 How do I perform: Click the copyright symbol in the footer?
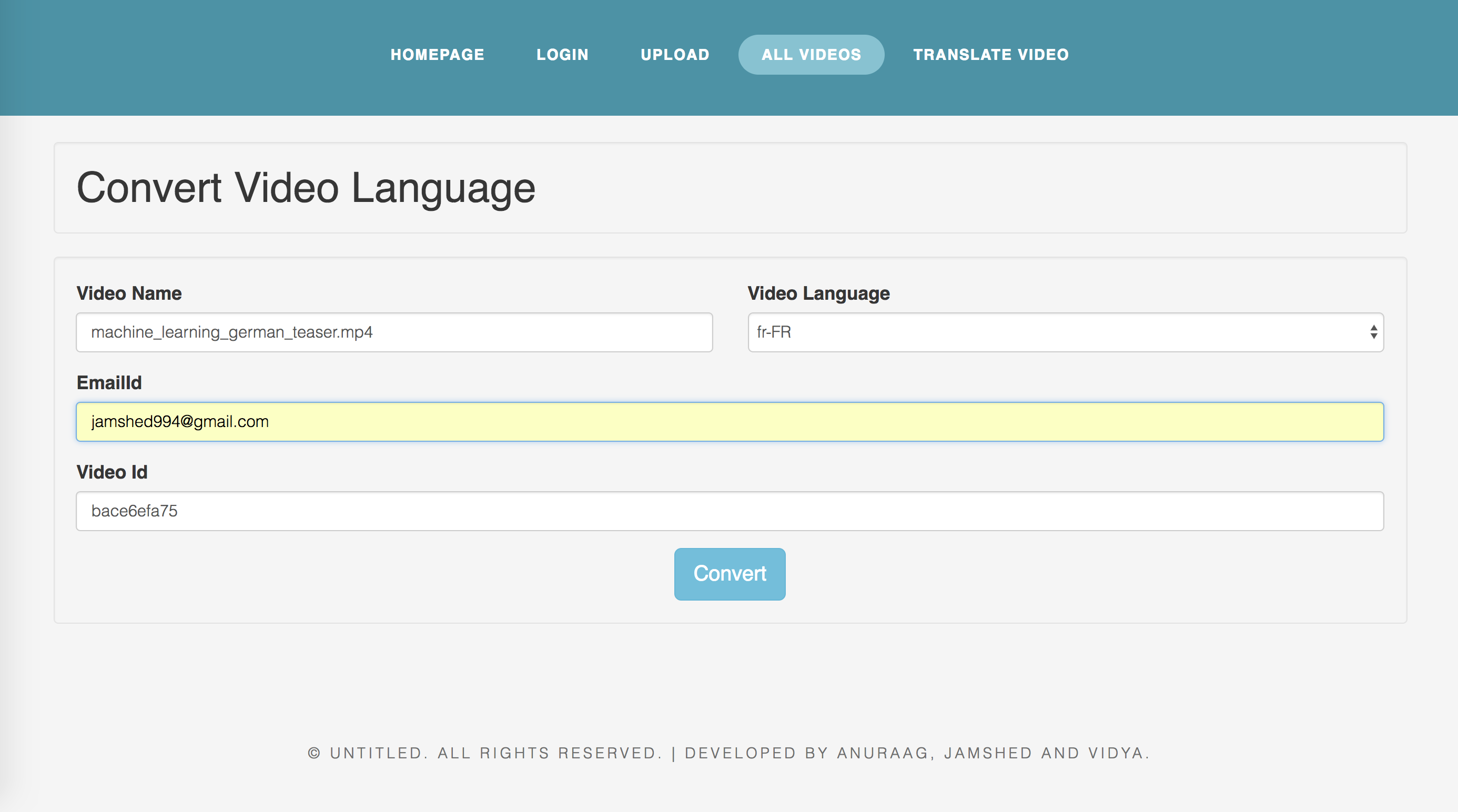314,753
